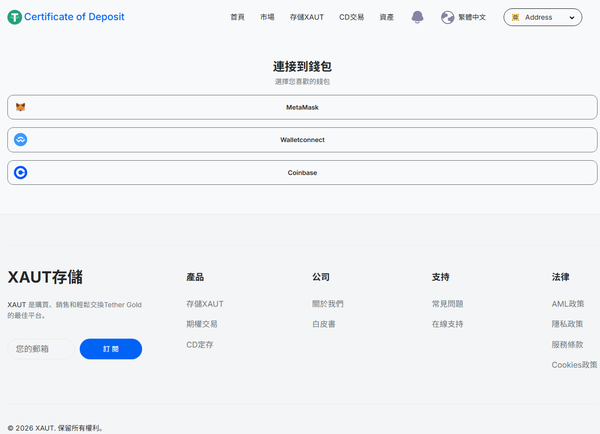The height and width of the screenshot is (434, 600).
Task: Click the MetaMask fox icon
Action: pyautogui.click(x=21, y=107)
